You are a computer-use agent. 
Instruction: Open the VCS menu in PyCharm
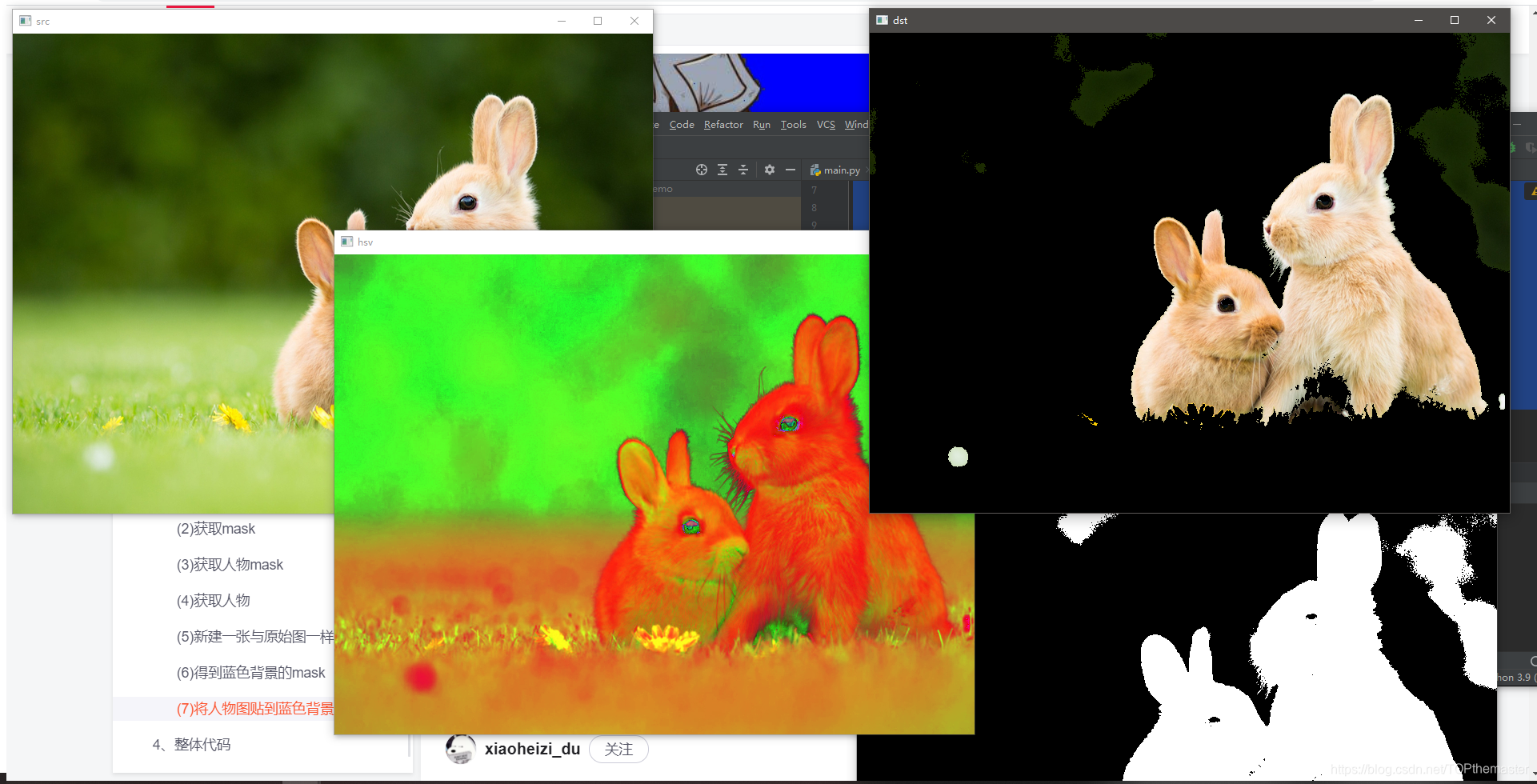[826, 125]
